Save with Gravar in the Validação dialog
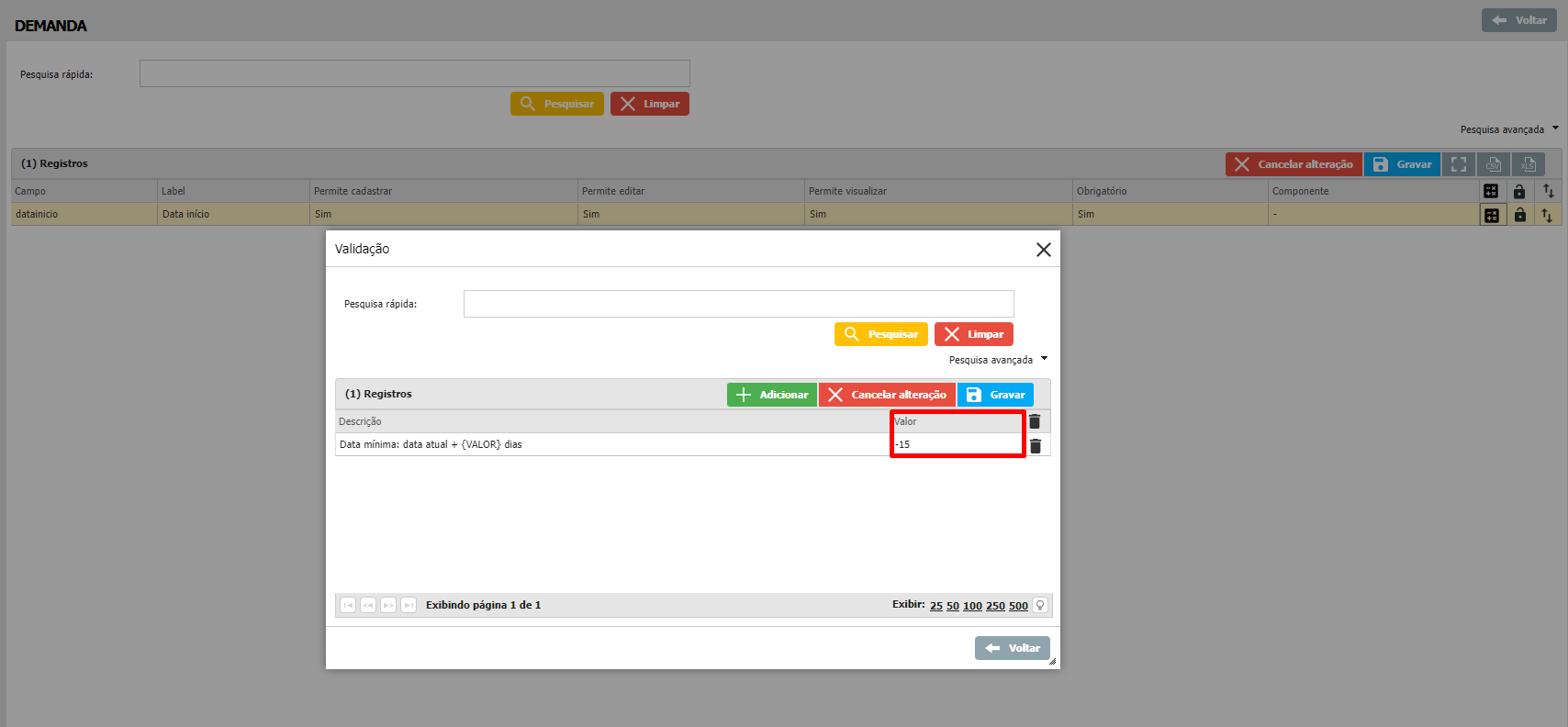Image resolution: width=1568 pixels, height=727 pixels. (995, 395)
